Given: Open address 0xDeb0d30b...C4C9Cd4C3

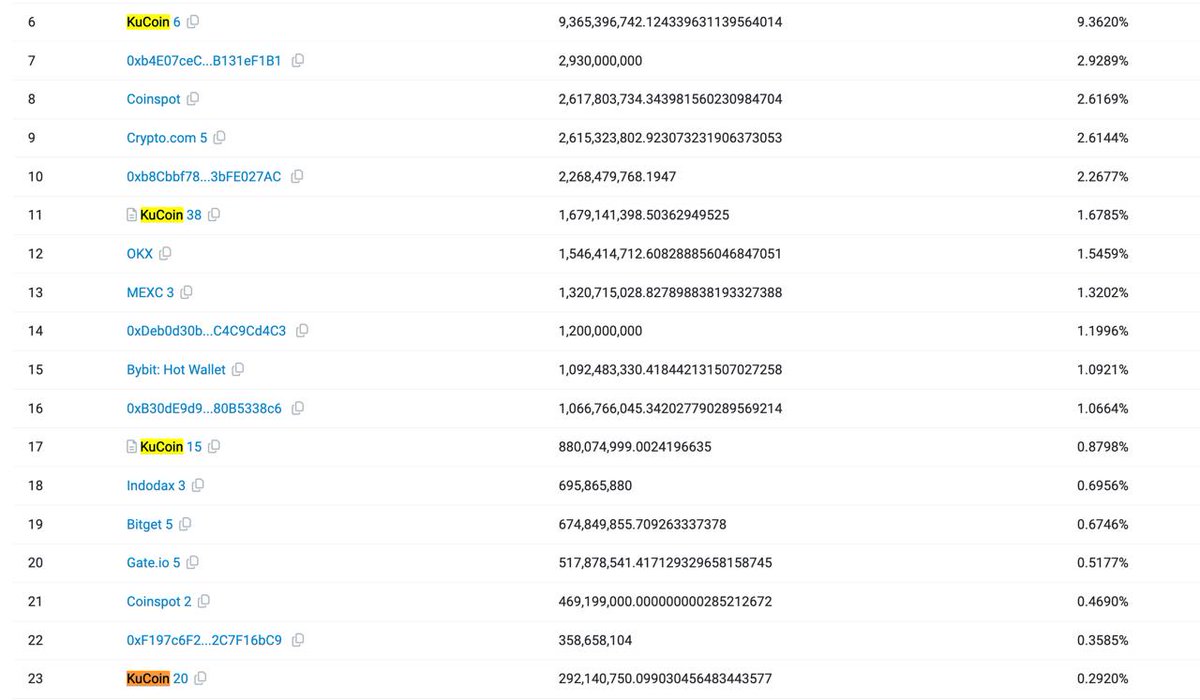Looking at the screenshot, I should point(206,331).
